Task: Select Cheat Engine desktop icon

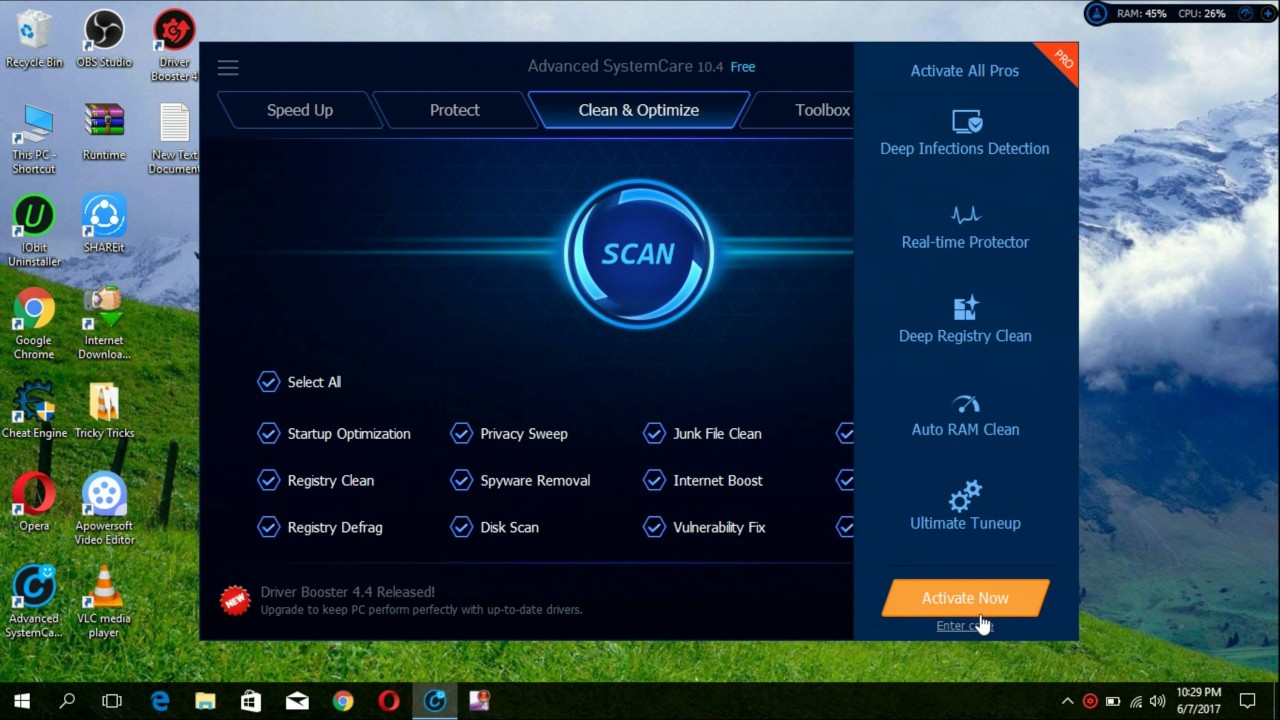Action: 34,411
